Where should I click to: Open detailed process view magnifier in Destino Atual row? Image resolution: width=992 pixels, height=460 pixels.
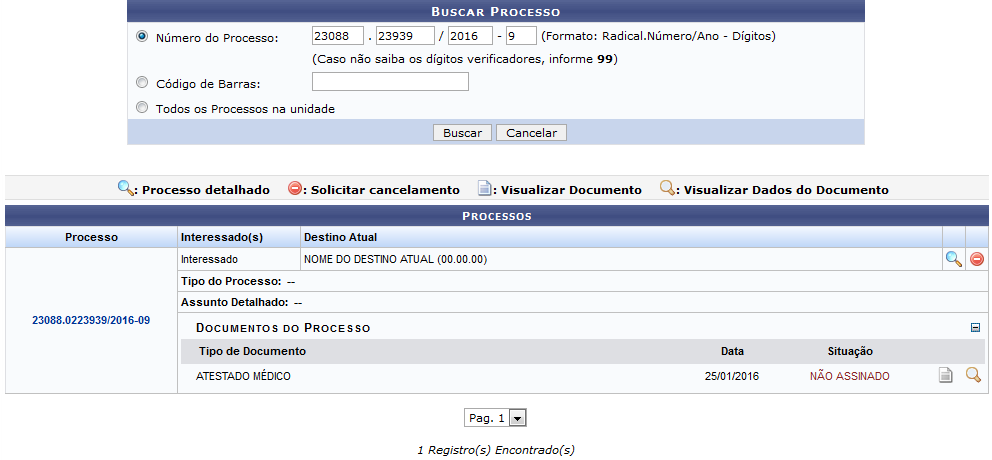tap(953, 259)
